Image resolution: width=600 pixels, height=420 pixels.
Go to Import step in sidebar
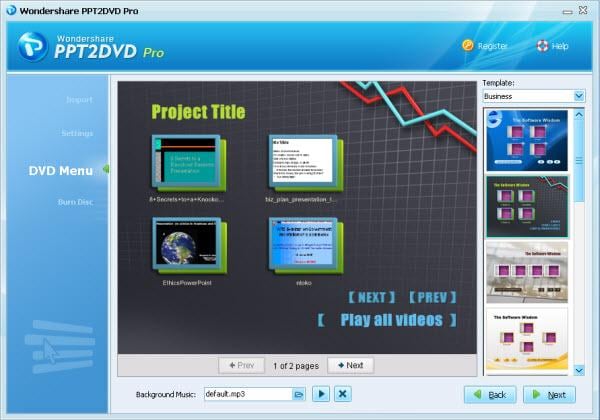click(x=79, y=100)
